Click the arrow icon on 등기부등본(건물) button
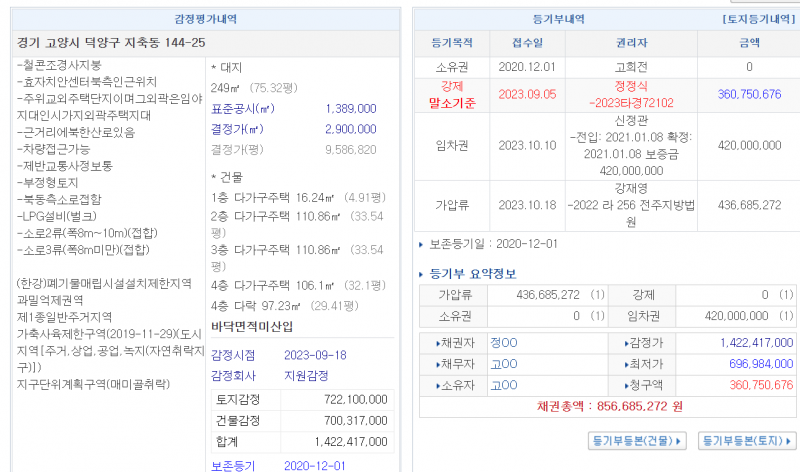This screenshot has height=472, width=800. (x=680, y=440)
